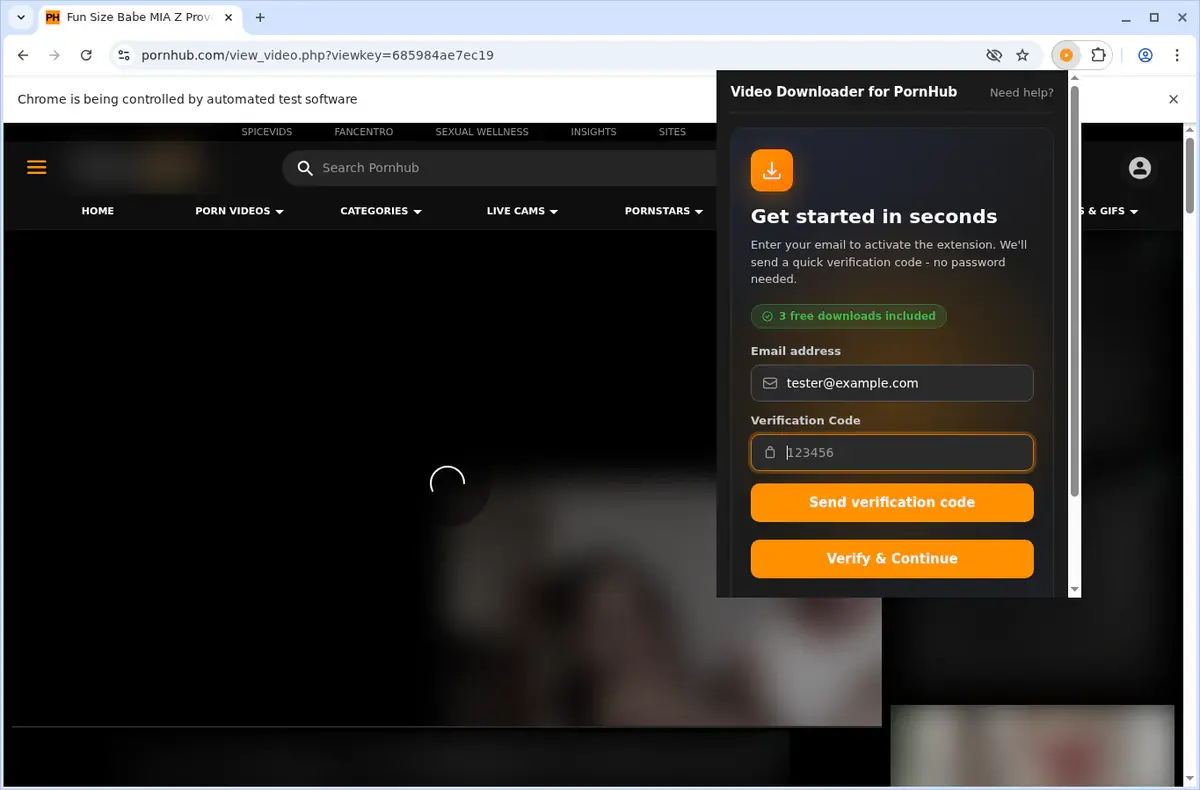Minimize the Chrome window
Image resolution: width=1200 pixels, height=790 pixels.
click(x=1124, y=18)
